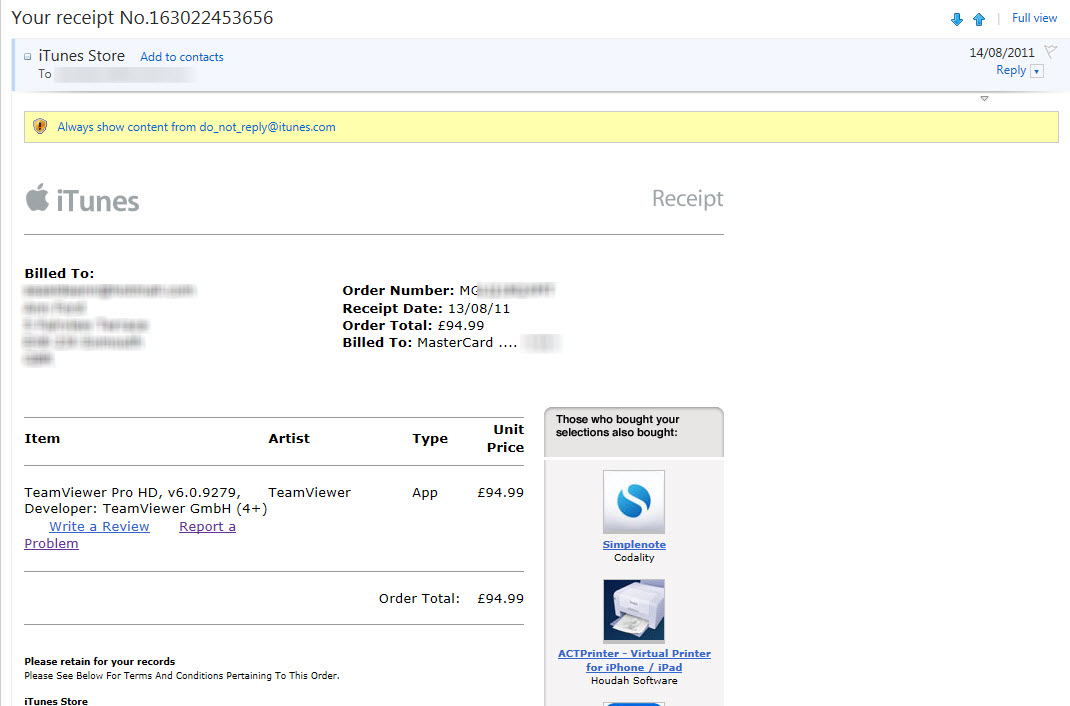Image resolution: width=1070 pixels, height=706 pixels.
Task: Go to previous message with up arrow
Action: coord(979,19)
